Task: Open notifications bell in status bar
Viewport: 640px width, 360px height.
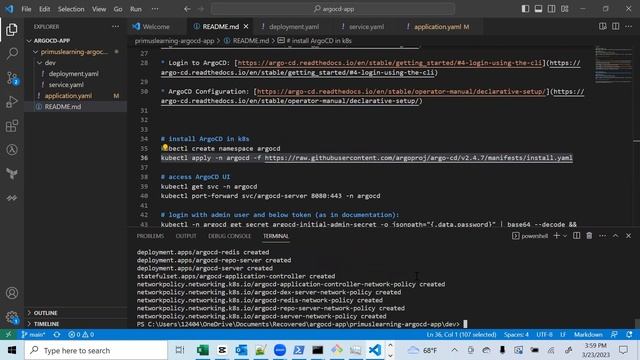Action: [629, 334]
